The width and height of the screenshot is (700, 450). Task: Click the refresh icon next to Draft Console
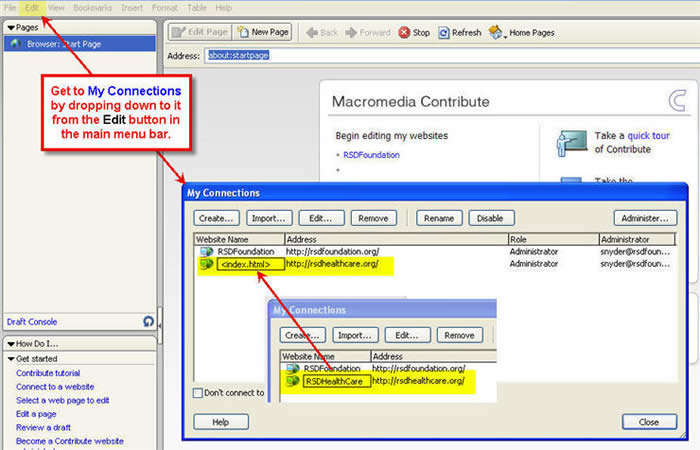pyautogui.click(x=148, y=321)
